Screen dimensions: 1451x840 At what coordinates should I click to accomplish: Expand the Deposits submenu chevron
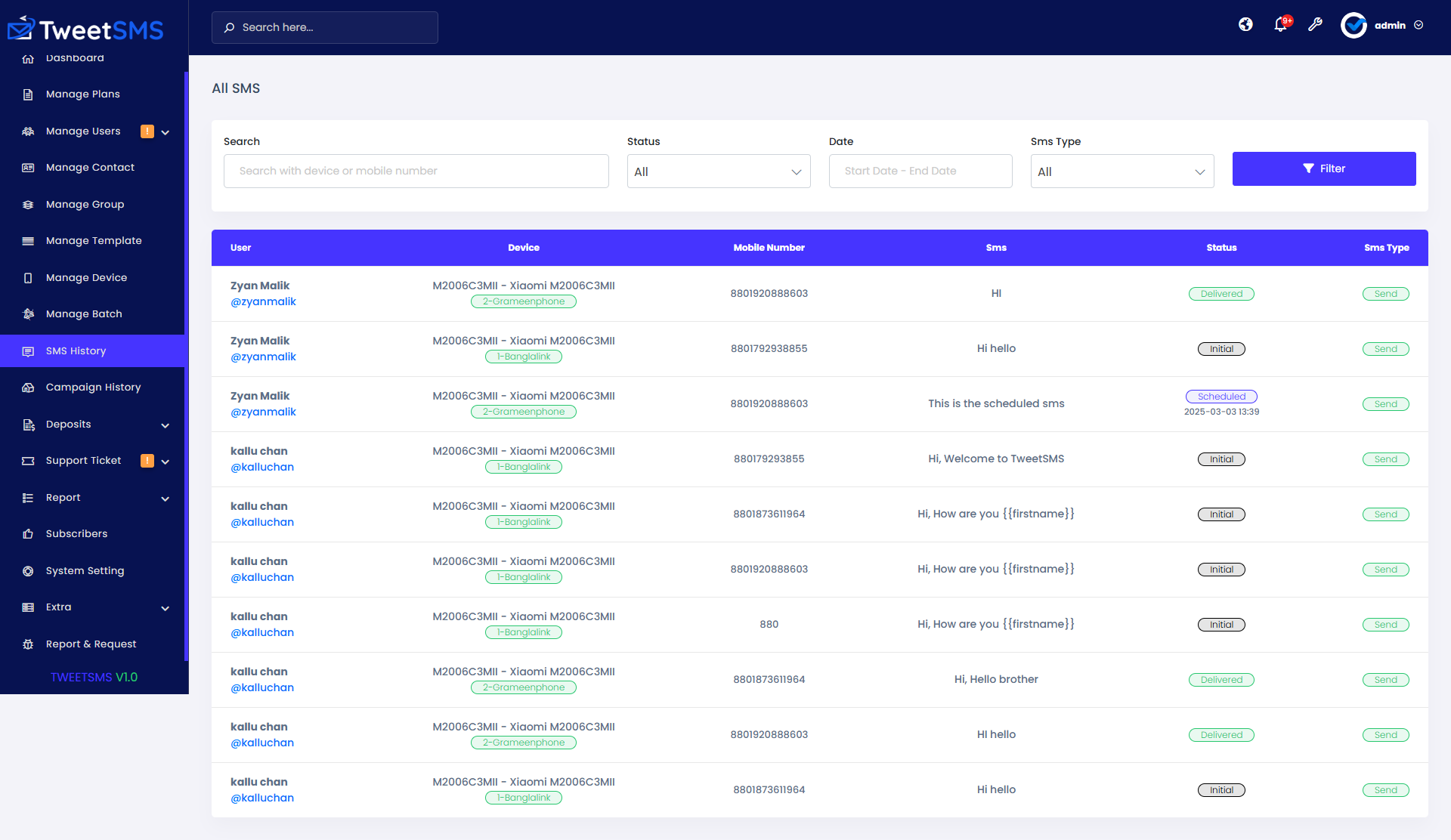coord(166,425)
